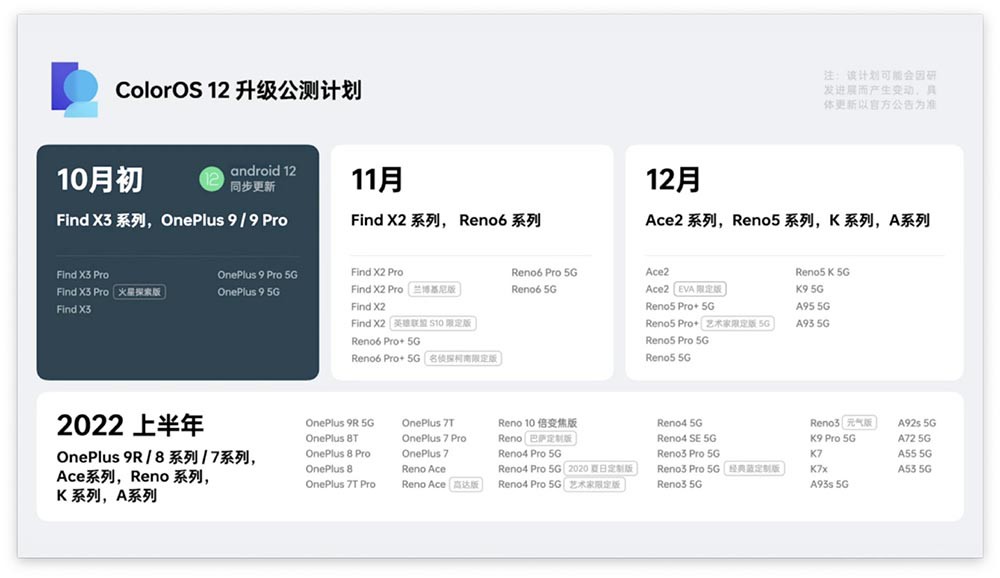Click the "经典蓝定制版" tag

pos(754,469)
